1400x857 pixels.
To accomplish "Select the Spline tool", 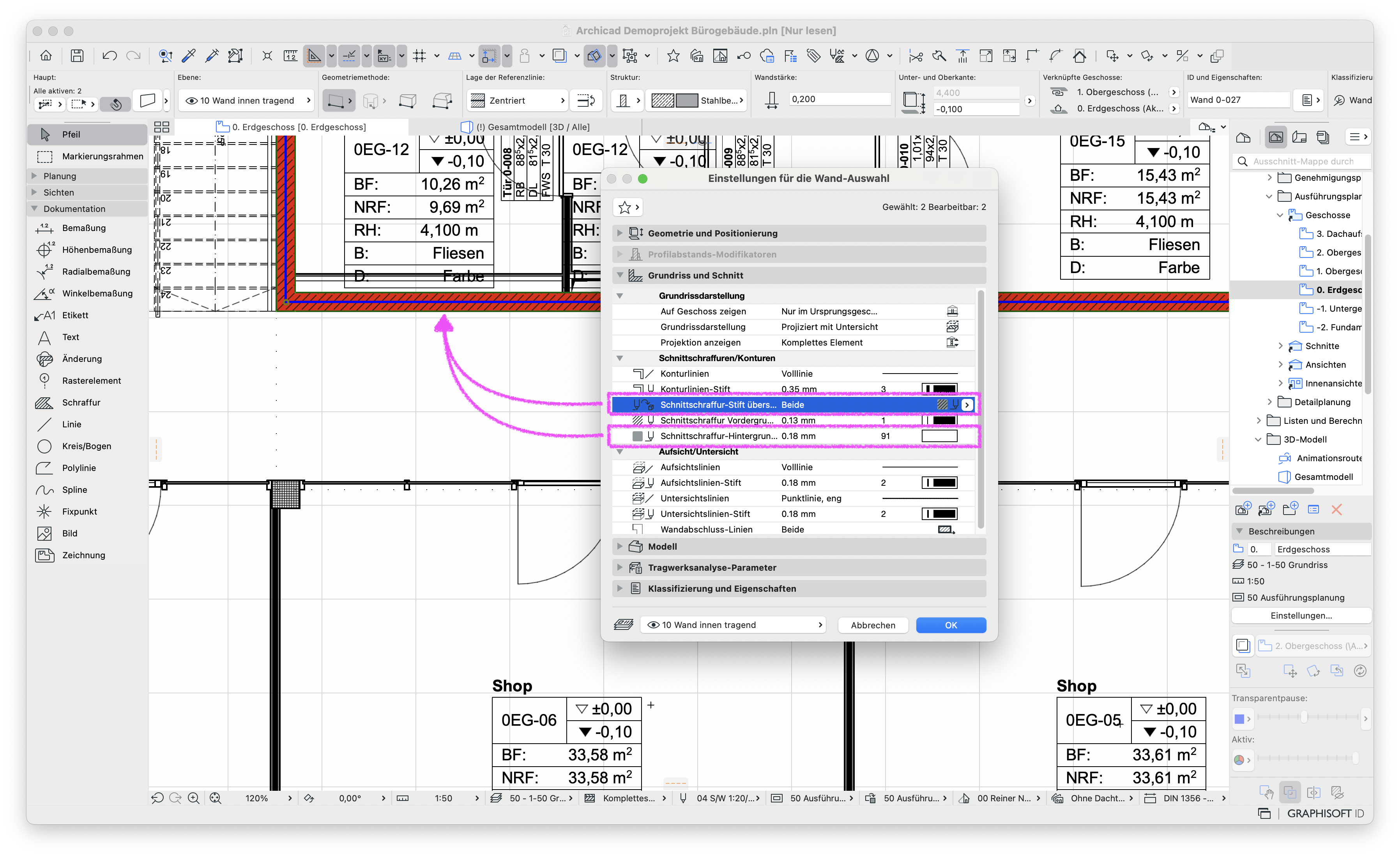I will coord(88,490).
